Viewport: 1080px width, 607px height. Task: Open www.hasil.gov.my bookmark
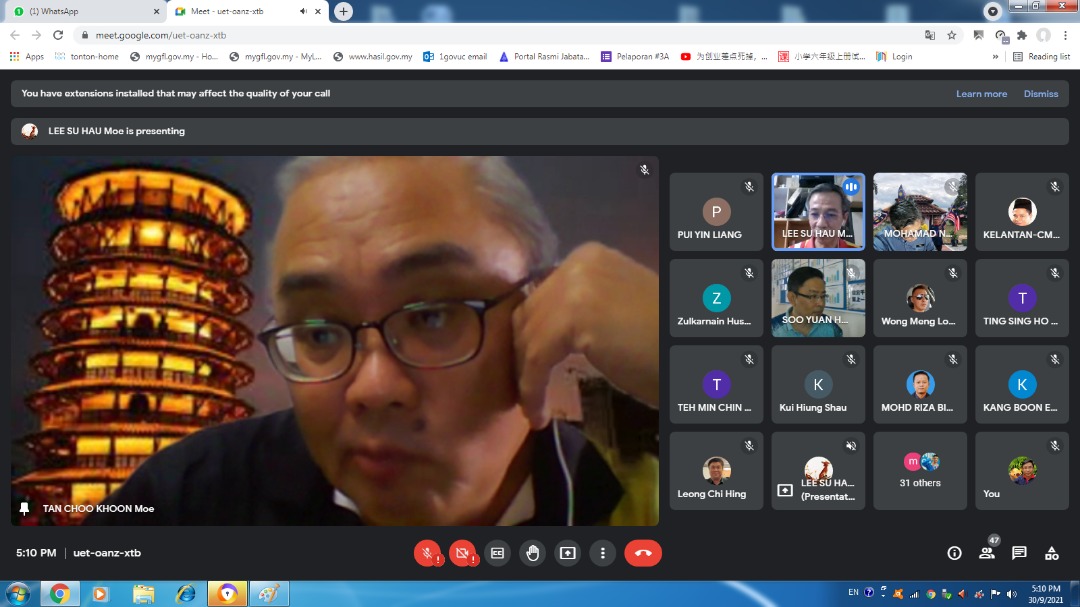point(373,56)
